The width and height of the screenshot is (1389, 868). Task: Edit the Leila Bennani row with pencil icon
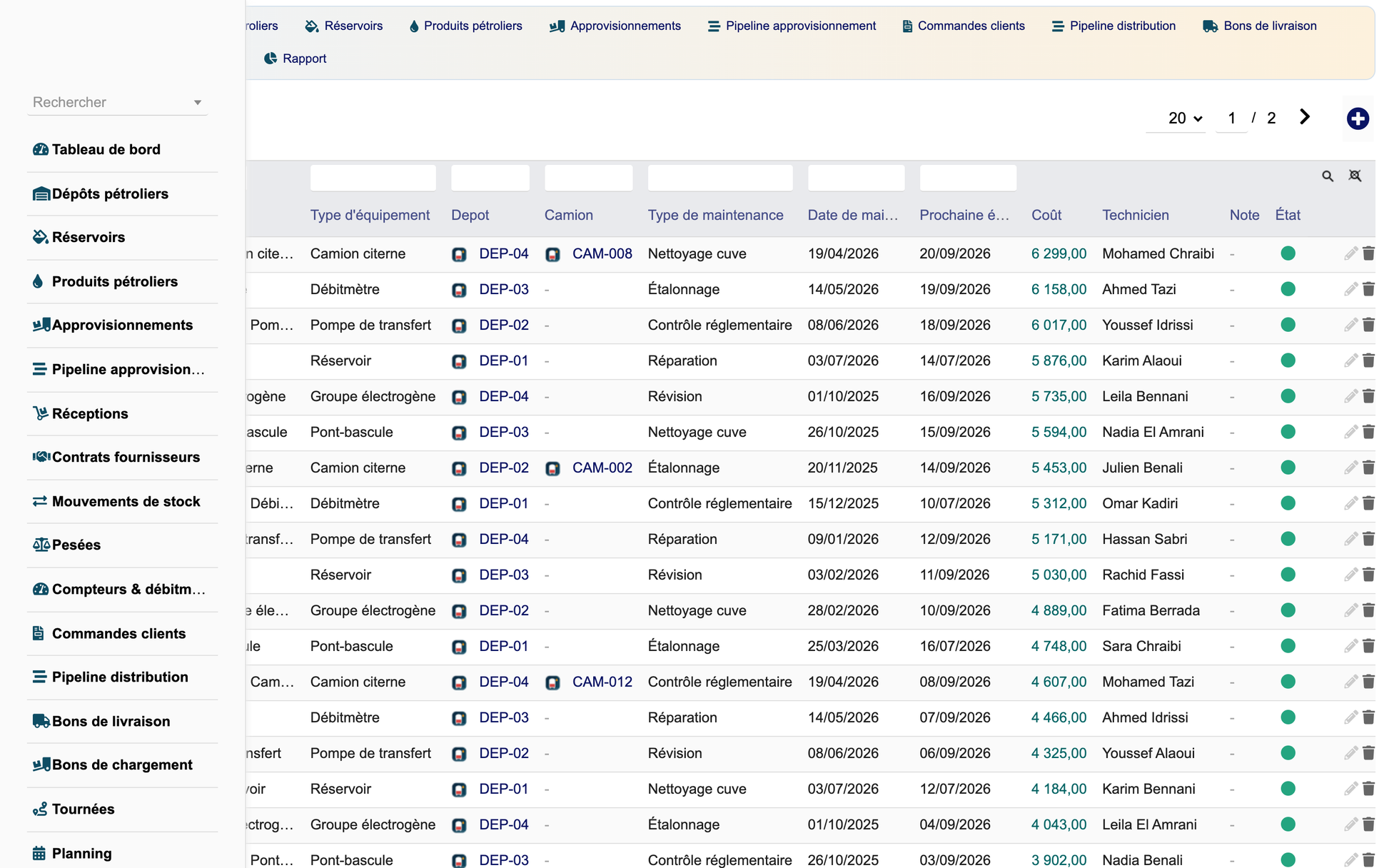[1350, 396]
